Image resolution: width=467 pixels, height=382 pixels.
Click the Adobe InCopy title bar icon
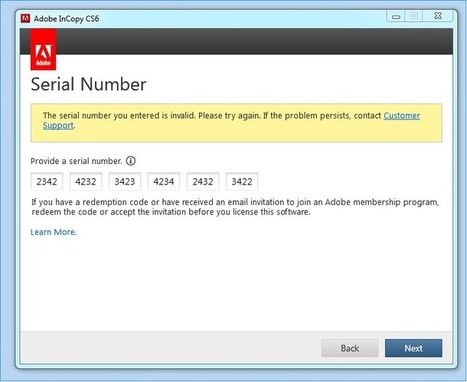(x=25, y=18)
